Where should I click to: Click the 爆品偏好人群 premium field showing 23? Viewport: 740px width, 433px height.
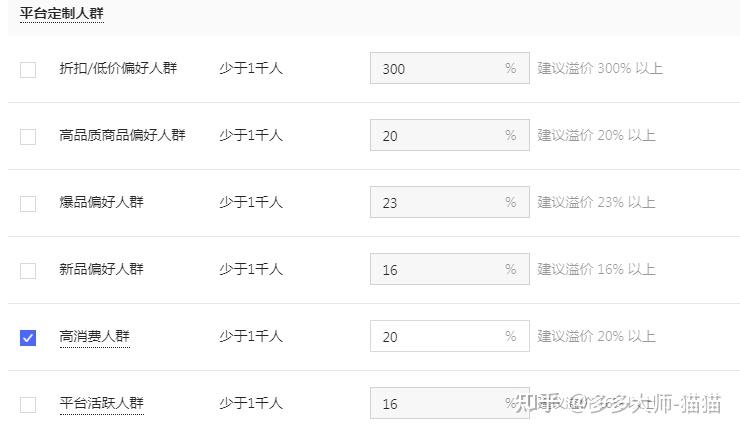(x=440, y=203)
